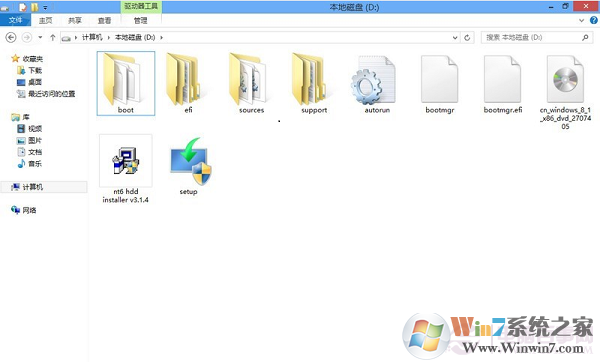Select the cn_windows_8_1 ISO disc icon
Image resolution: width=600 pixels, height=362 pixels.
[x=565, y=79]
